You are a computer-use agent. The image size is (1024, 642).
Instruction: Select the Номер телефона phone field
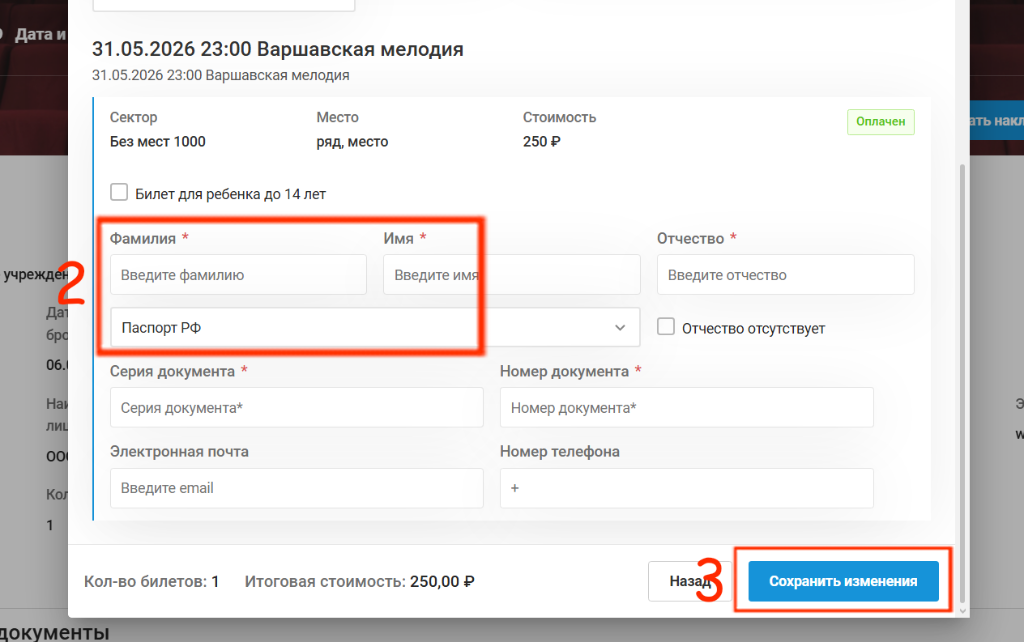click(686, 488)
